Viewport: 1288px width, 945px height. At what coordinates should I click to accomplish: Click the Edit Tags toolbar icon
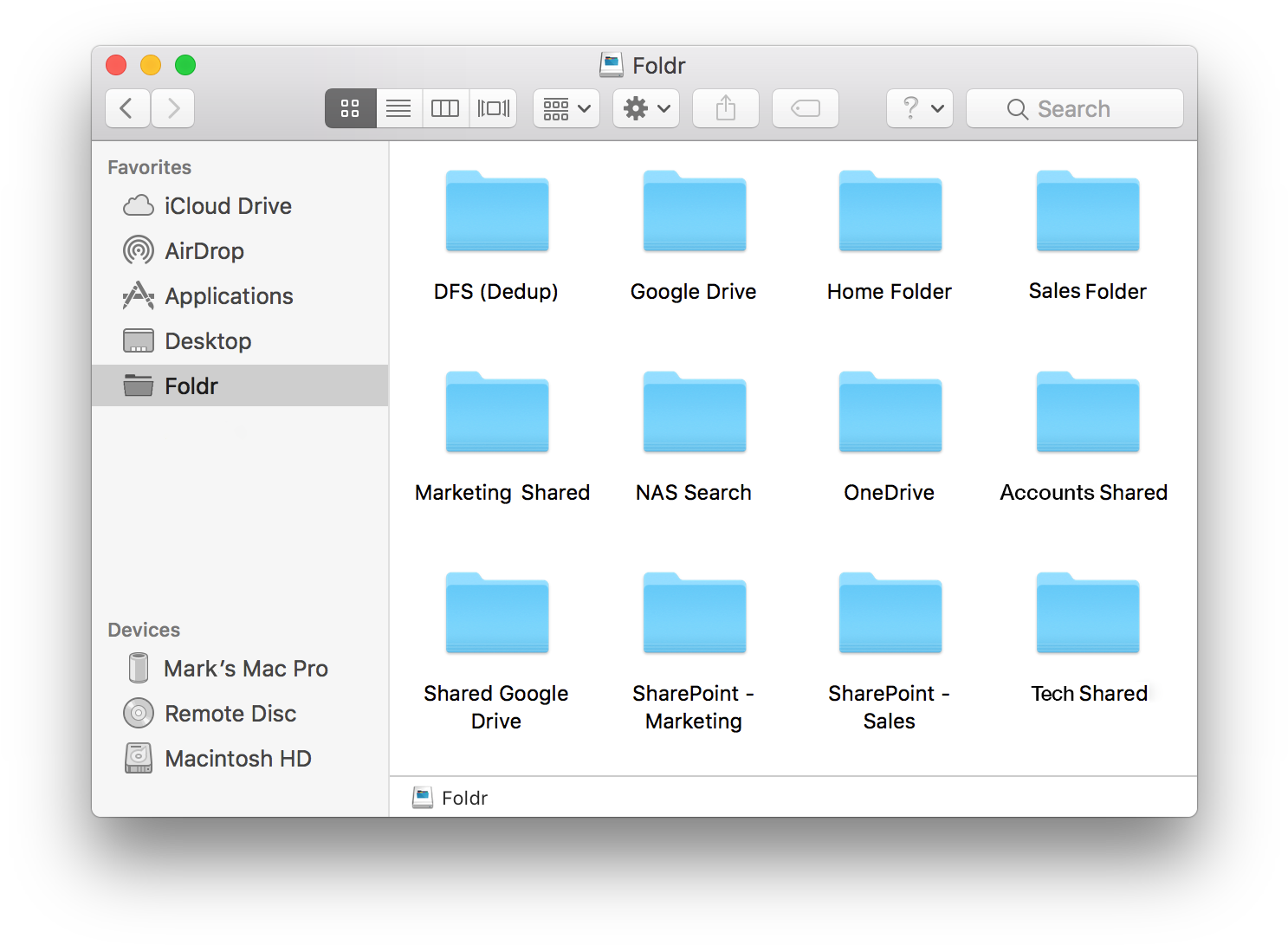tap(805, 107)
